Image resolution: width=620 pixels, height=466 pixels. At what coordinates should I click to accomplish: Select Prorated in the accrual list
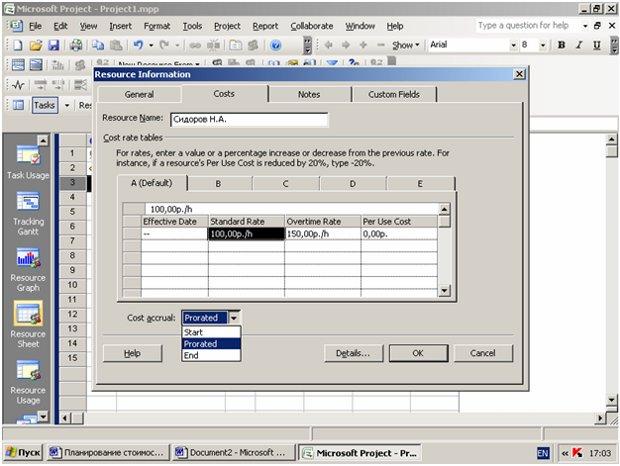[x=211, y=344]
